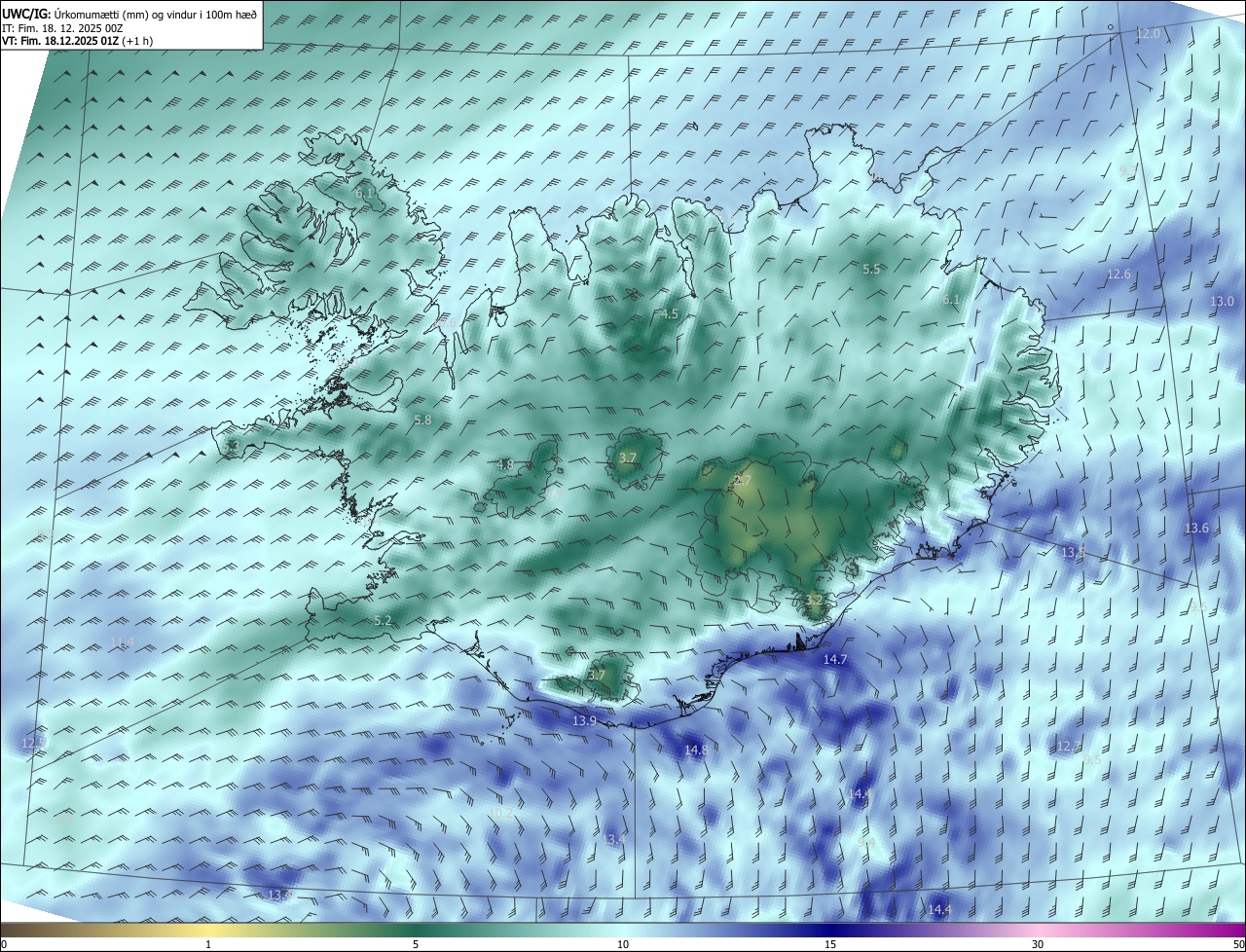
Task: Click the 5.3 value label
Action: pyautogui.click(x=231, y=446)
